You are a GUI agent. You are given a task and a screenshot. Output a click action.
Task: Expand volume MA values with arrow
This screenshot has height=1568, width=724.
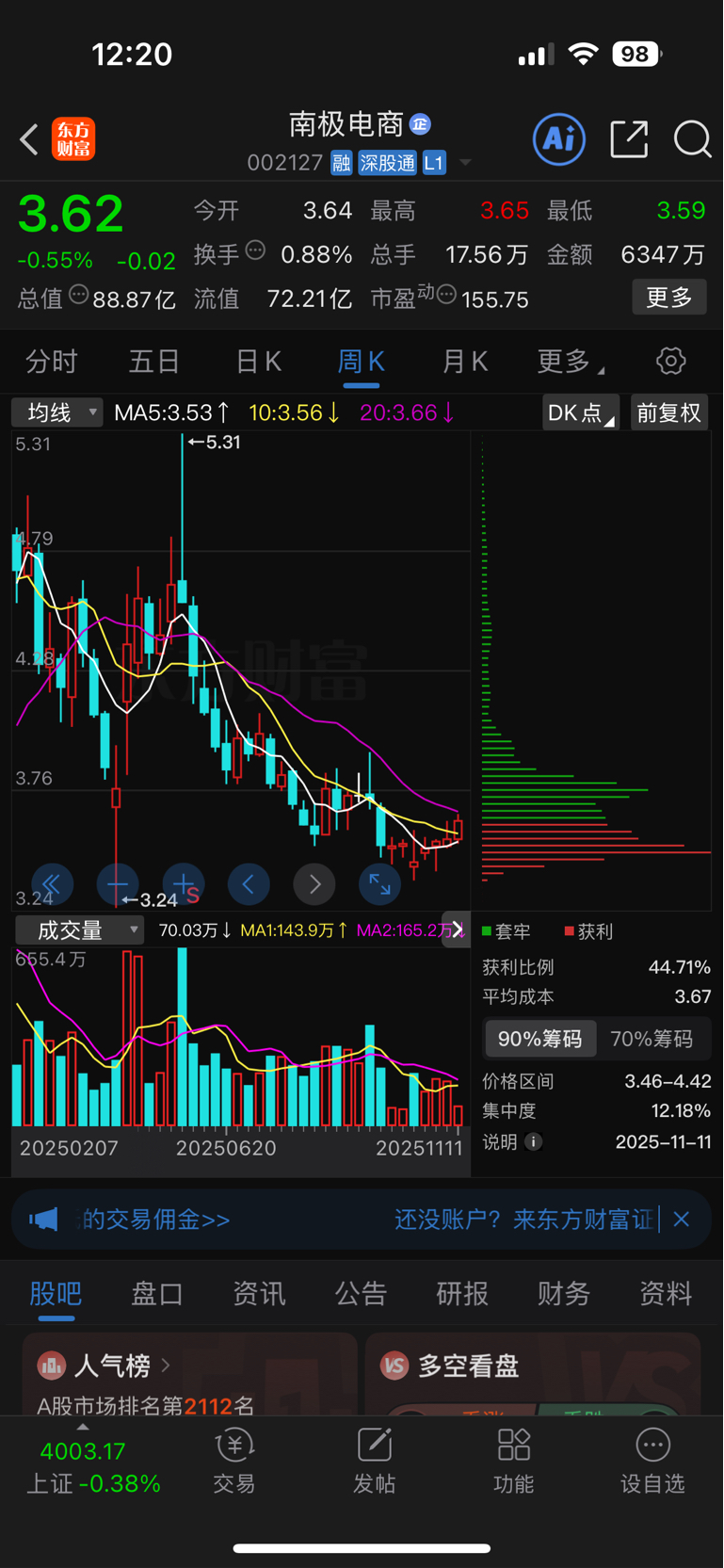[457, 930]
